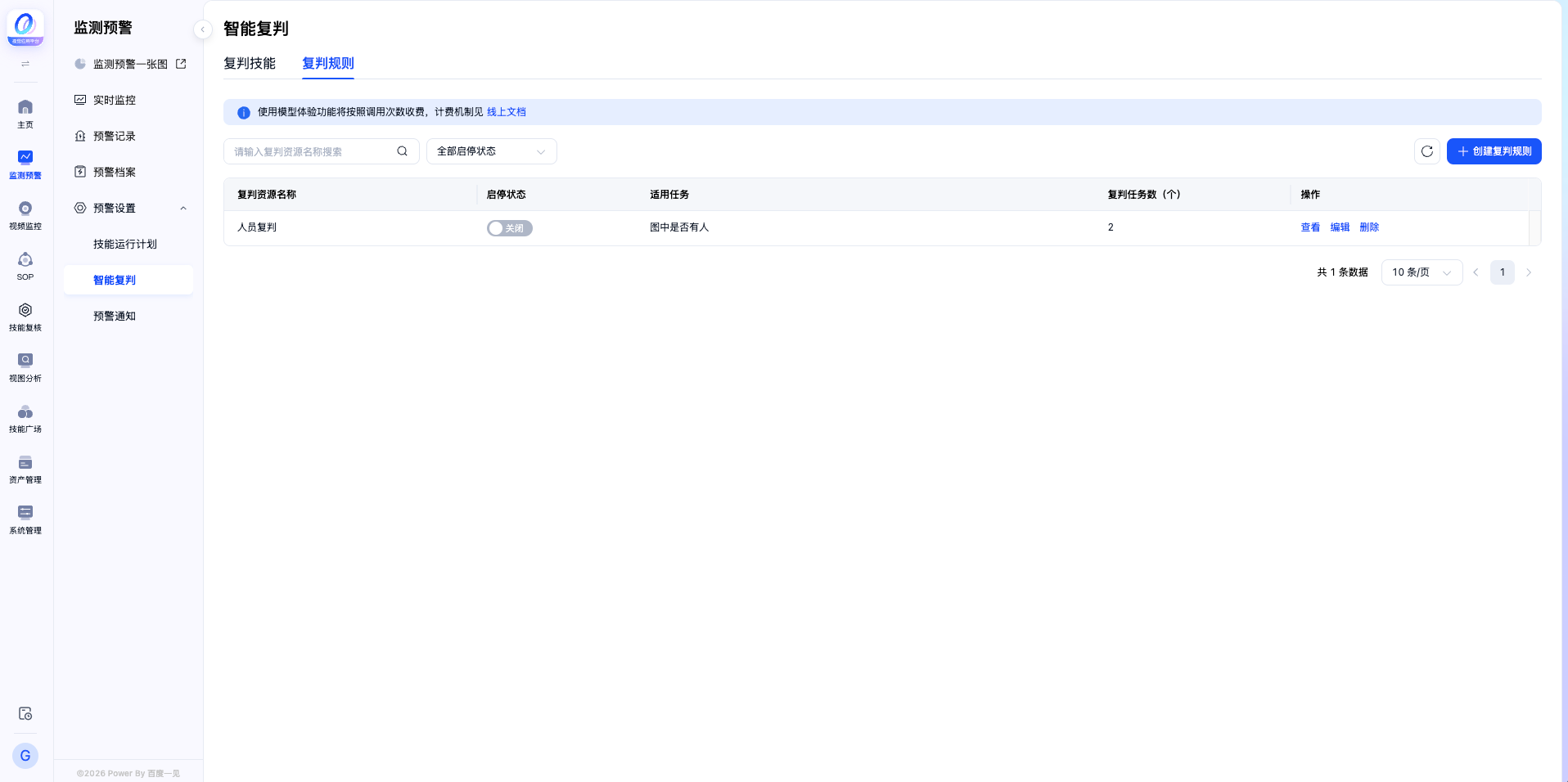1568x782 pixels.
Task: Open the task clock icon above avatar
Action: pos(25,713)
